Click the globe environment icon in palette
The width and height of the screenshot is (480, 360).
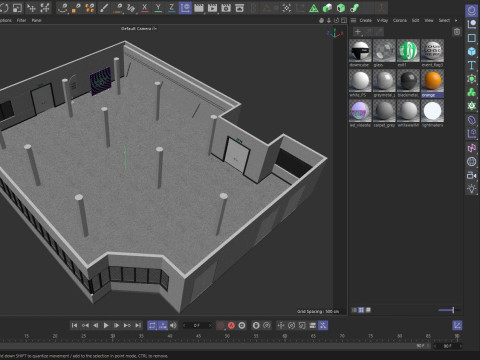click(x=471, y=162)
